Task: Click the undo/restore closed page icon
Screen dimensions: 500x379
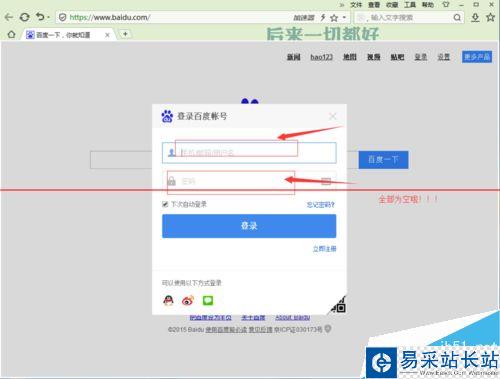Action: [40, 17]
